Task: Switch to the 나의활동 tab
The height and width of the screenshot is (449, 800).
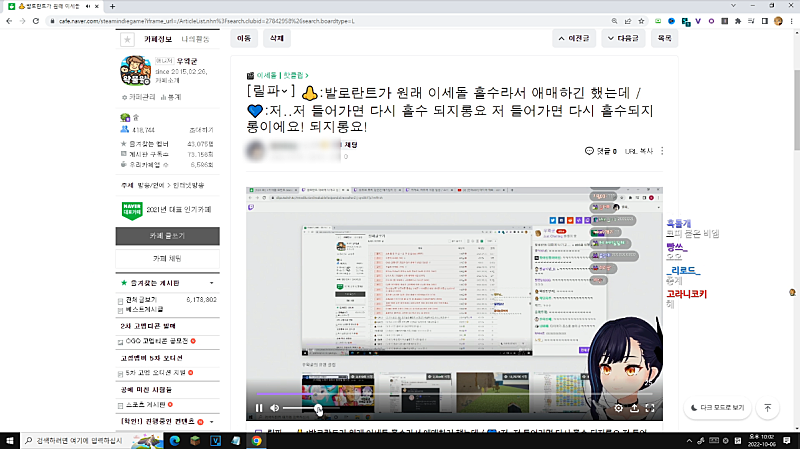Action: [x=195, y=39]
